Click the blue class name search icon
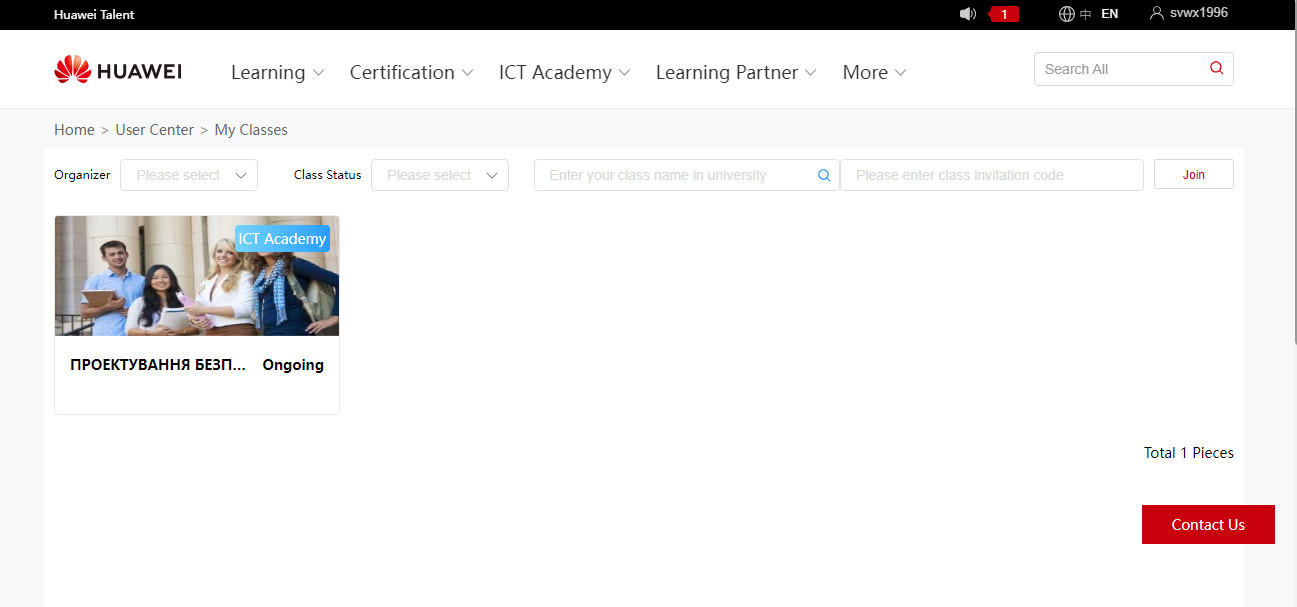This screenshot has width=1297, height=607. pos(824,175)
